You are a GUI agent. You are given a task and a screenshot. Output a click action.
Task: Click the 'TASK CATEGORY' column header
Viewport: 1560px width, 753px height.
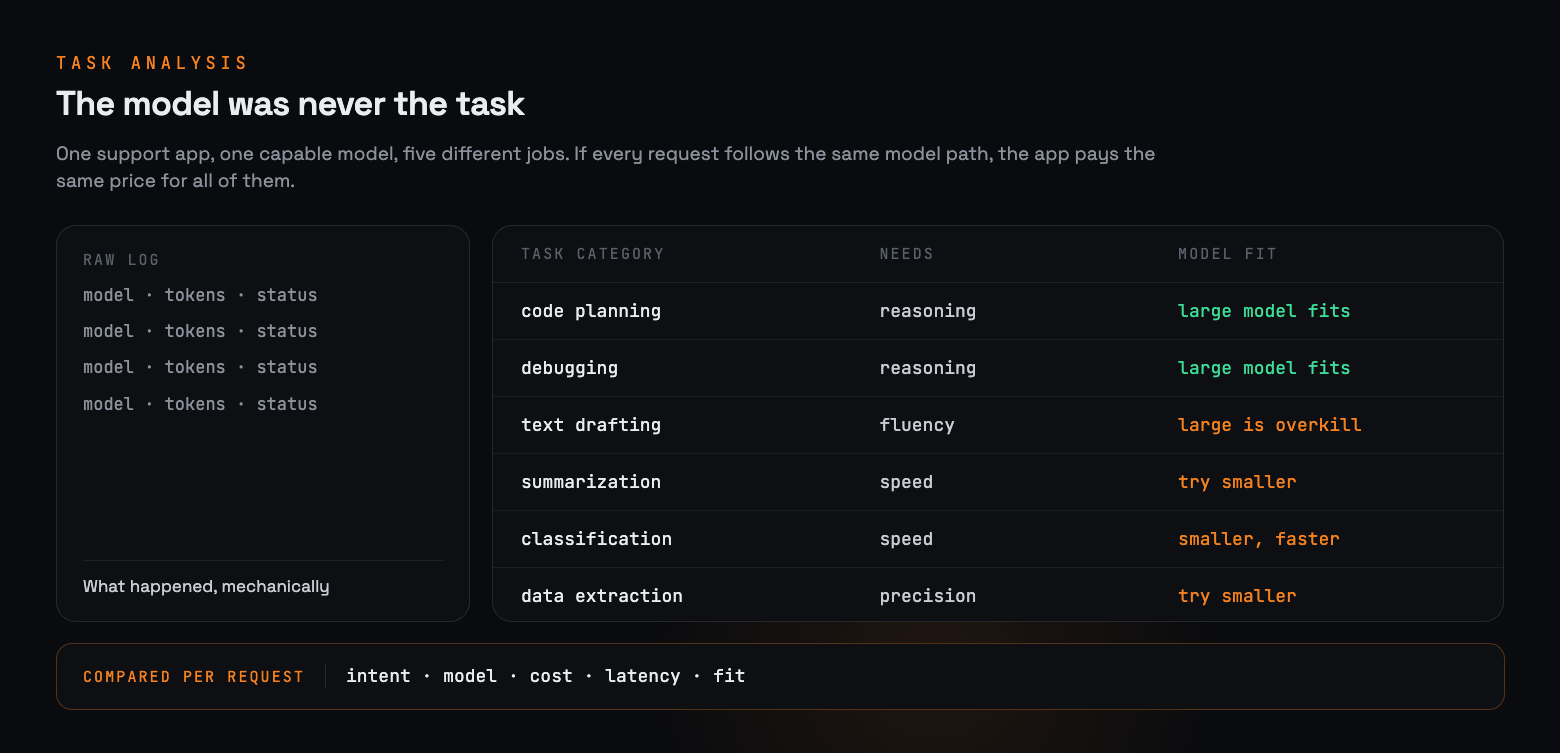593,254
